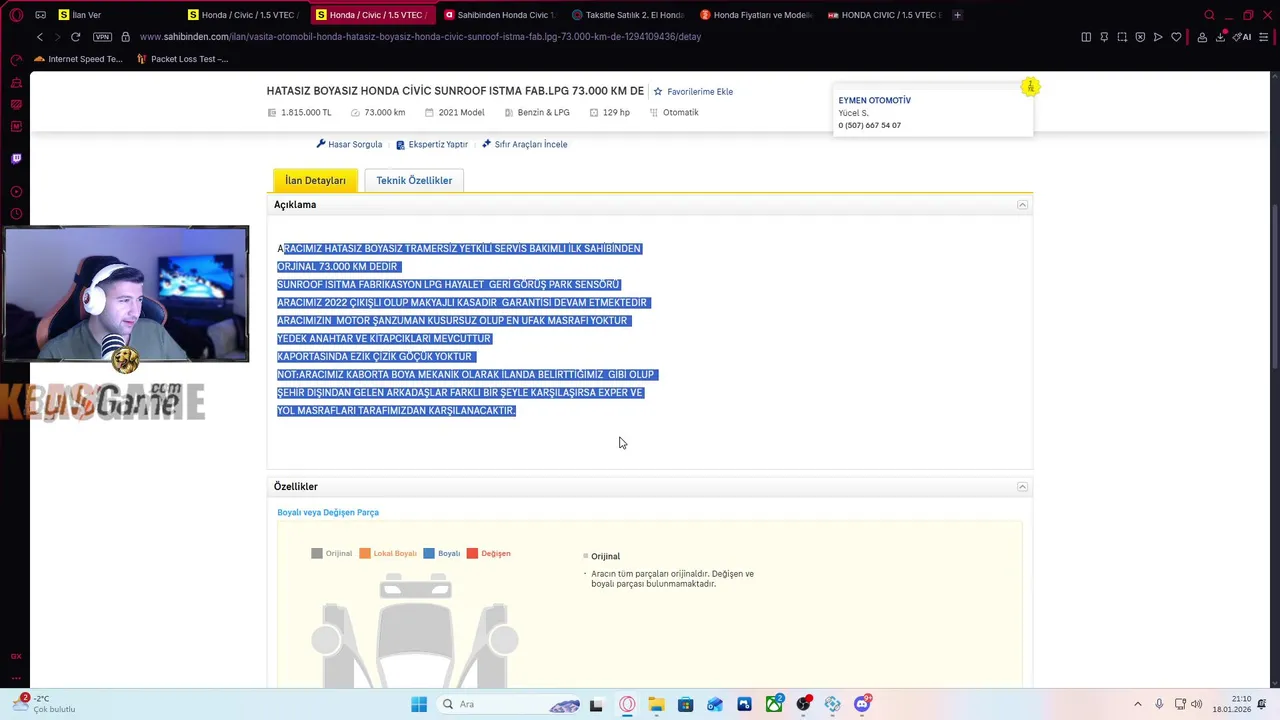Click the tab search magnifier icon
Viewport: 1280px width, 720px height.
click(x=1209, y=15)
